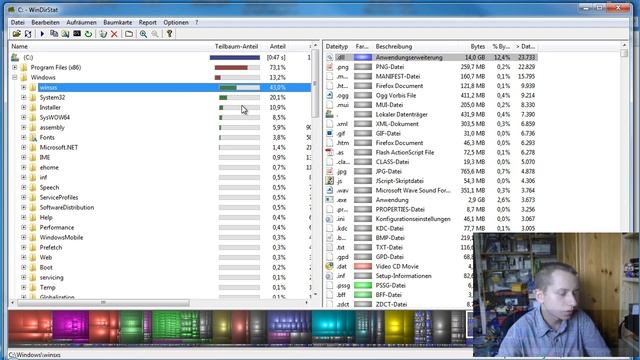The height and width of the screenshot is (360, 640).
Task: Click the black arrow expand toolbar icon
Action: point(42,34)
